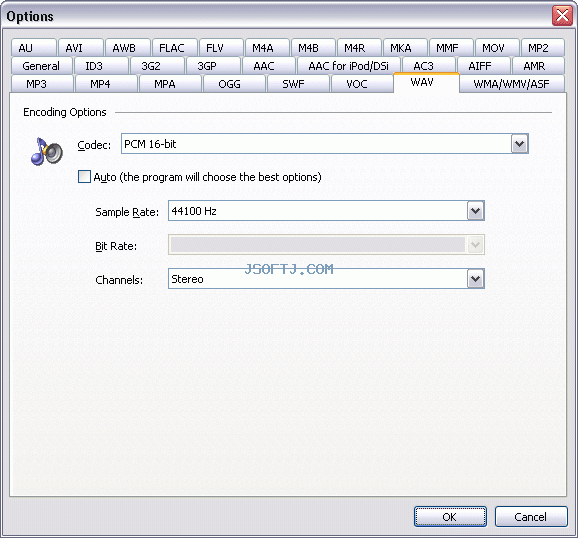Click the Cancel button

point(531,517)
